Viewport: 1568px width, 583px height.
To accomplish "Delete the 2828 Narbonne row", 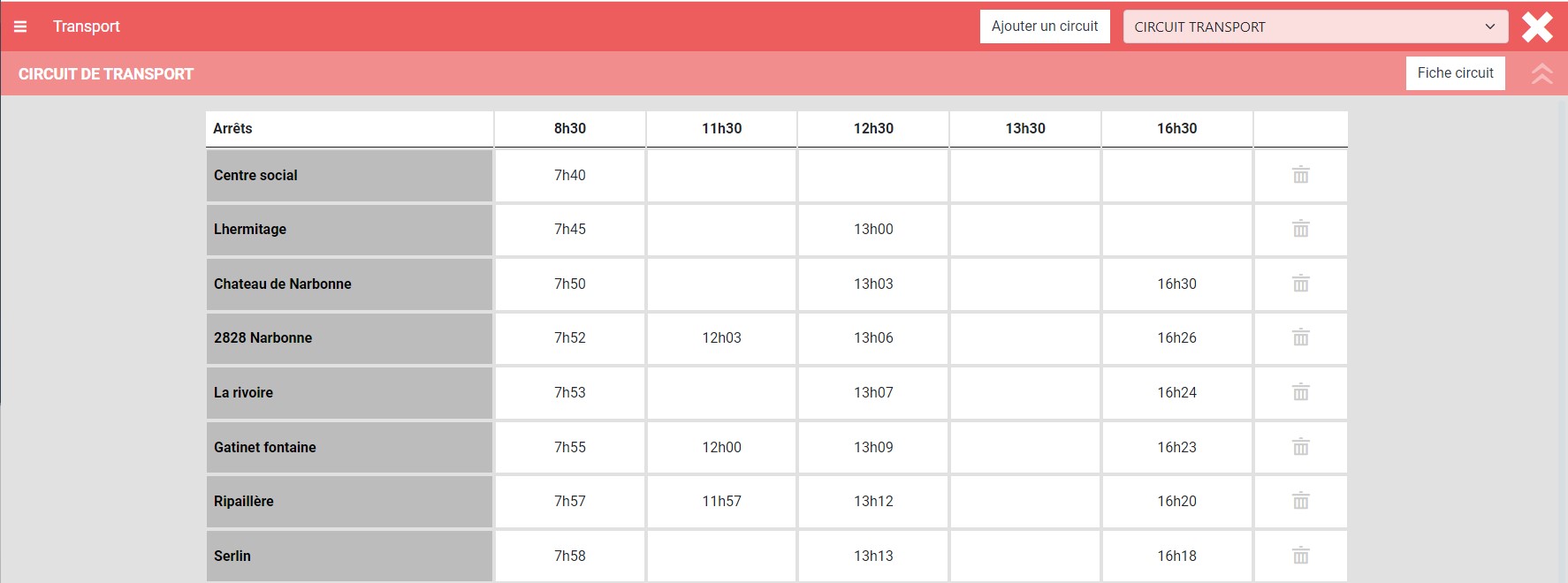I will (x=1300, y=337).
